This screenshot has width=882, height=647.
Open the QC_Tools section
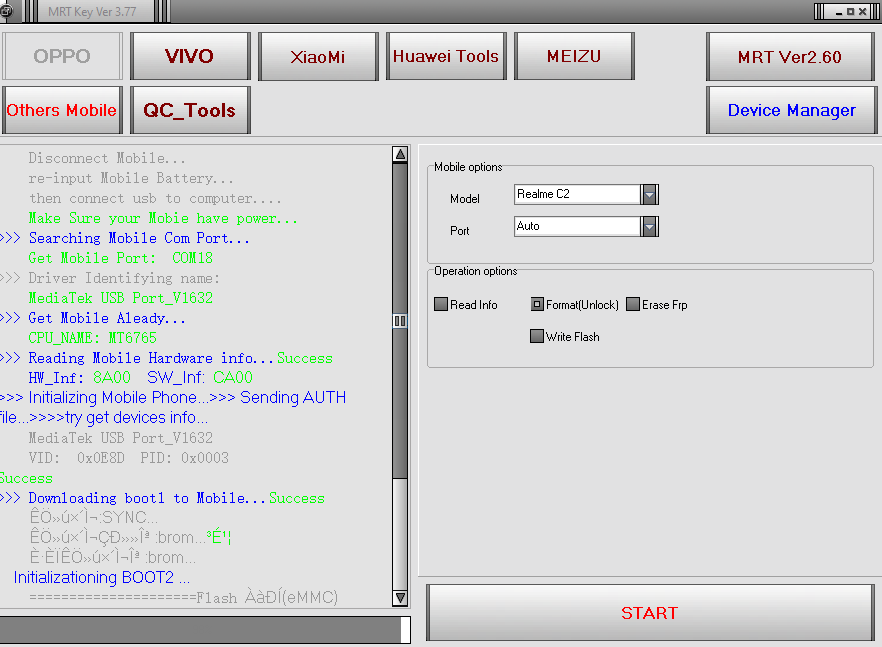190,110
